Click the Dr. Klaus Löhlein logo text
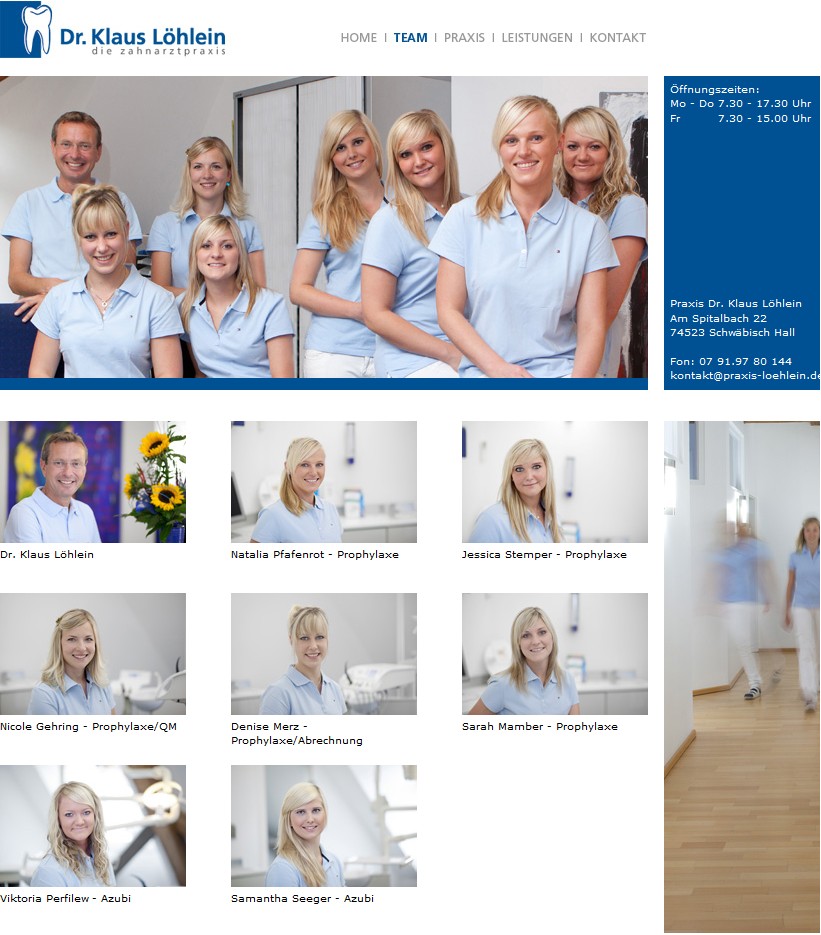 tap(142, 38)
